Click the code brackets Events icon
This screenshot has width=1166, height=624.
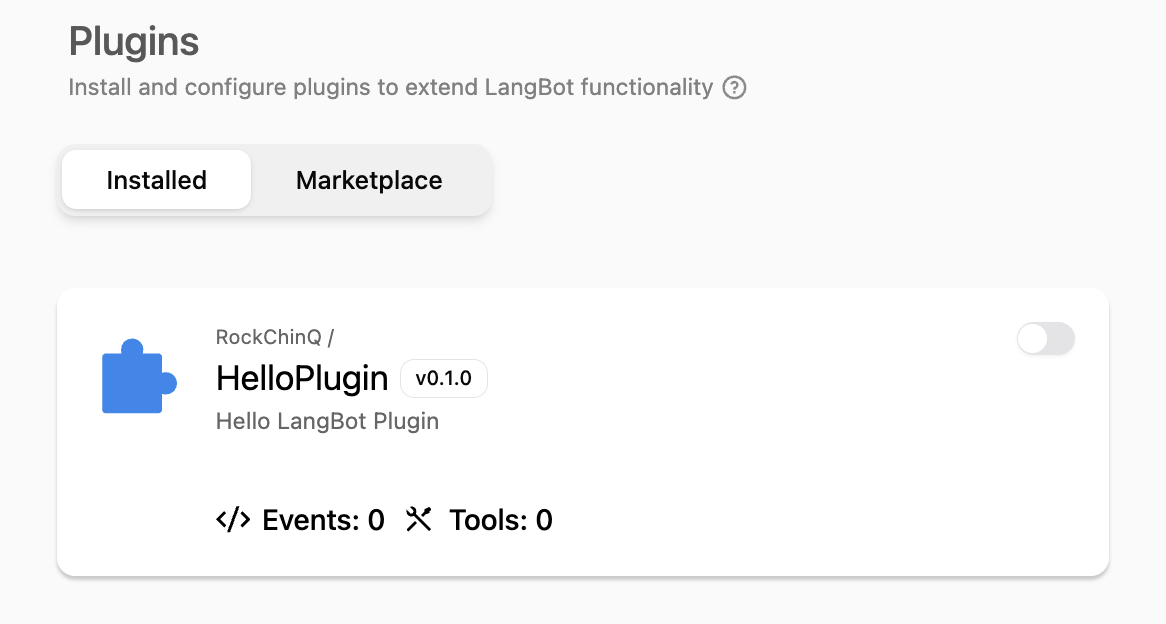tap(233, 520)
